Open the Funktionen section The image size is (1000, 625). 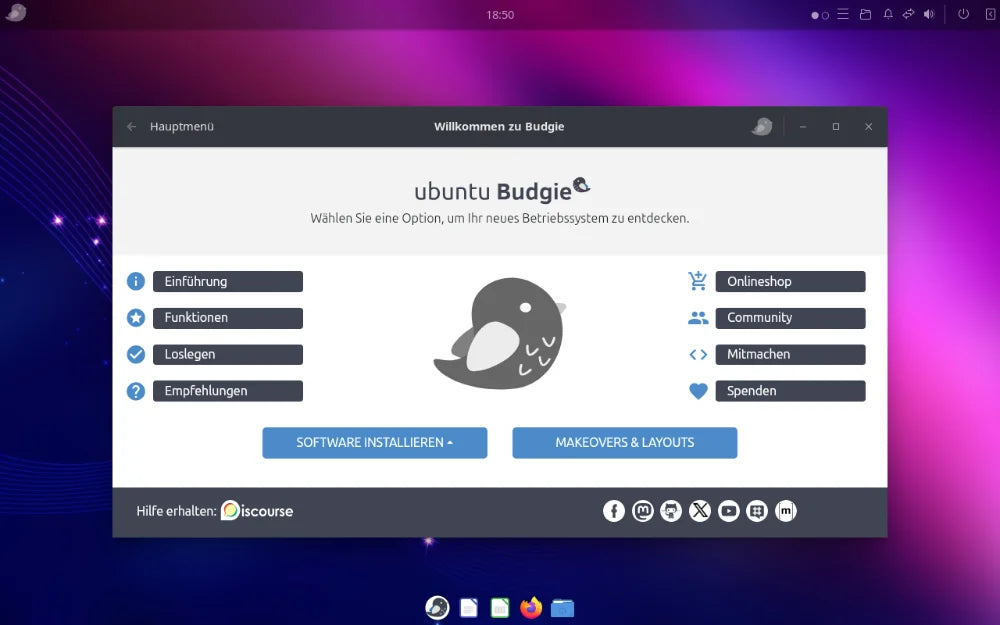point(228,318)
